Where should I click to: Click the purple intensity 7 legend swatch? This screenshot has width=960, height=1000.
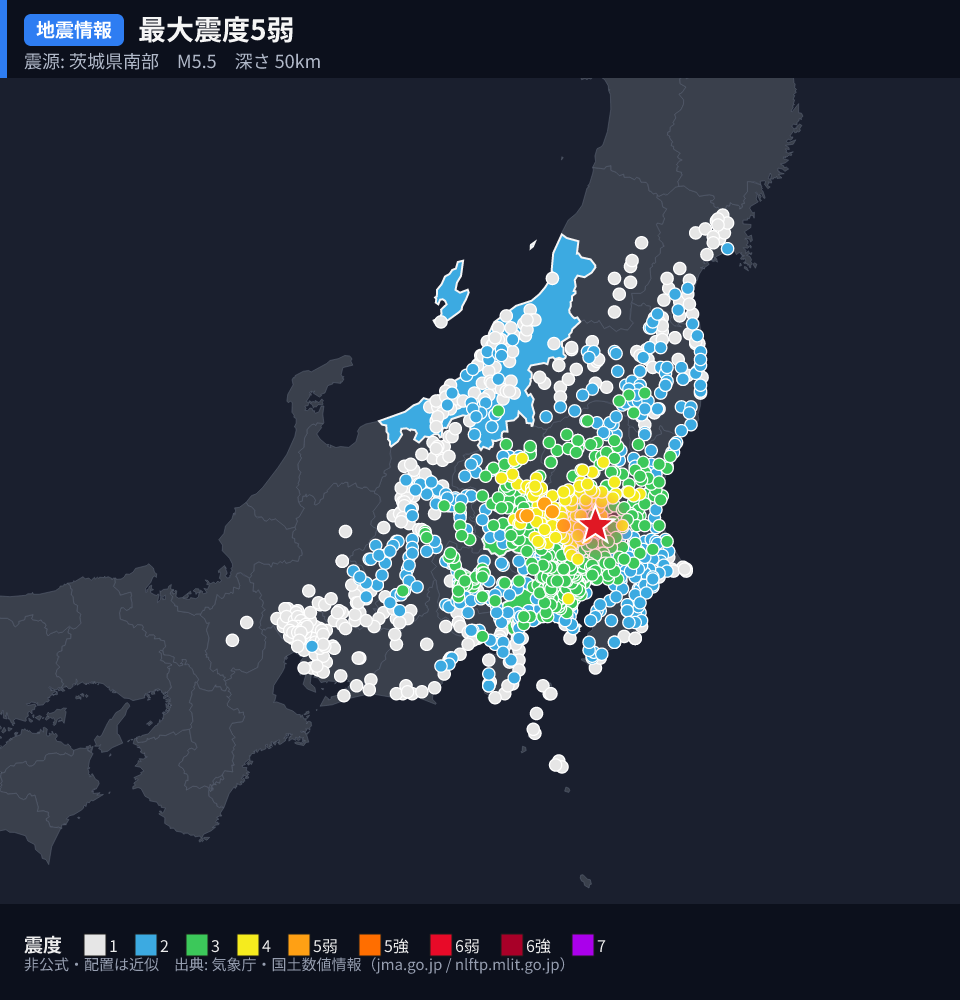(x=583, y=945)
